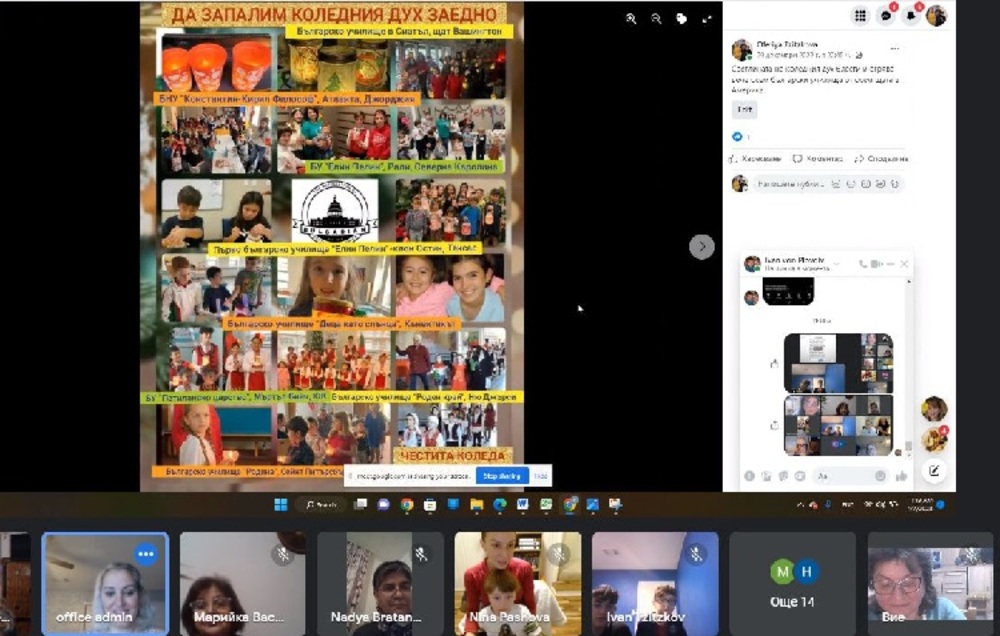This screenshot has height=636, width=1000.
Task: Choose a GIF in Messenger chat
Action: [x=800, y=476]
